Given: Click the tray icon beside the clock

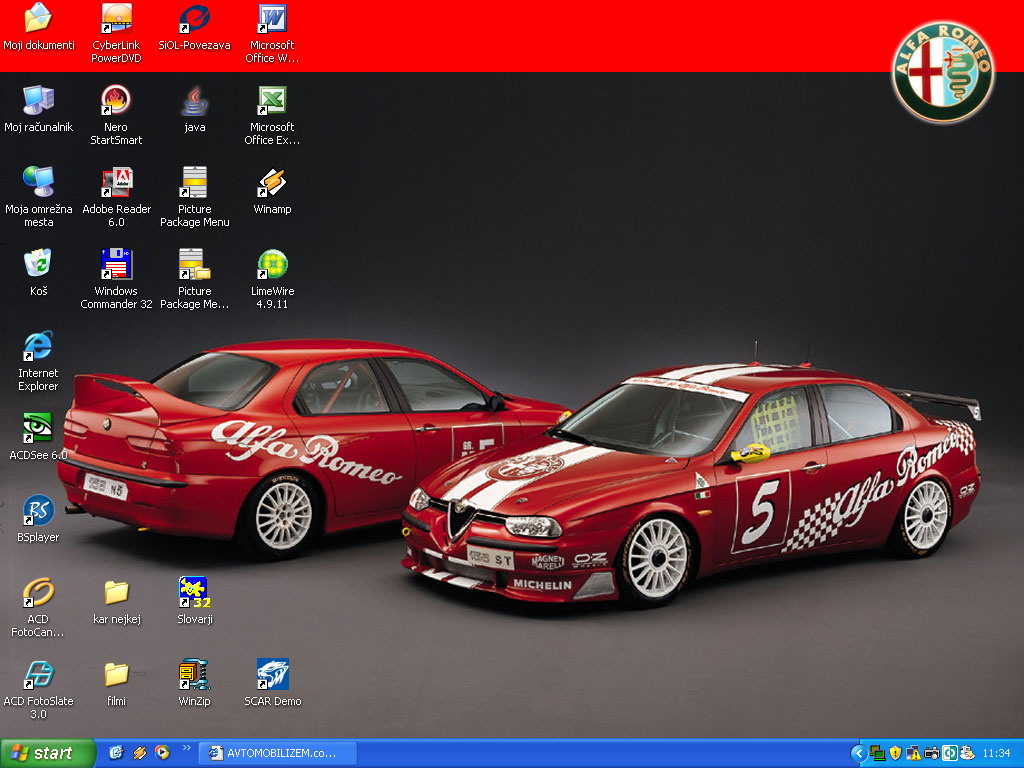Looking at the screenshot, I should pos(967,754).
